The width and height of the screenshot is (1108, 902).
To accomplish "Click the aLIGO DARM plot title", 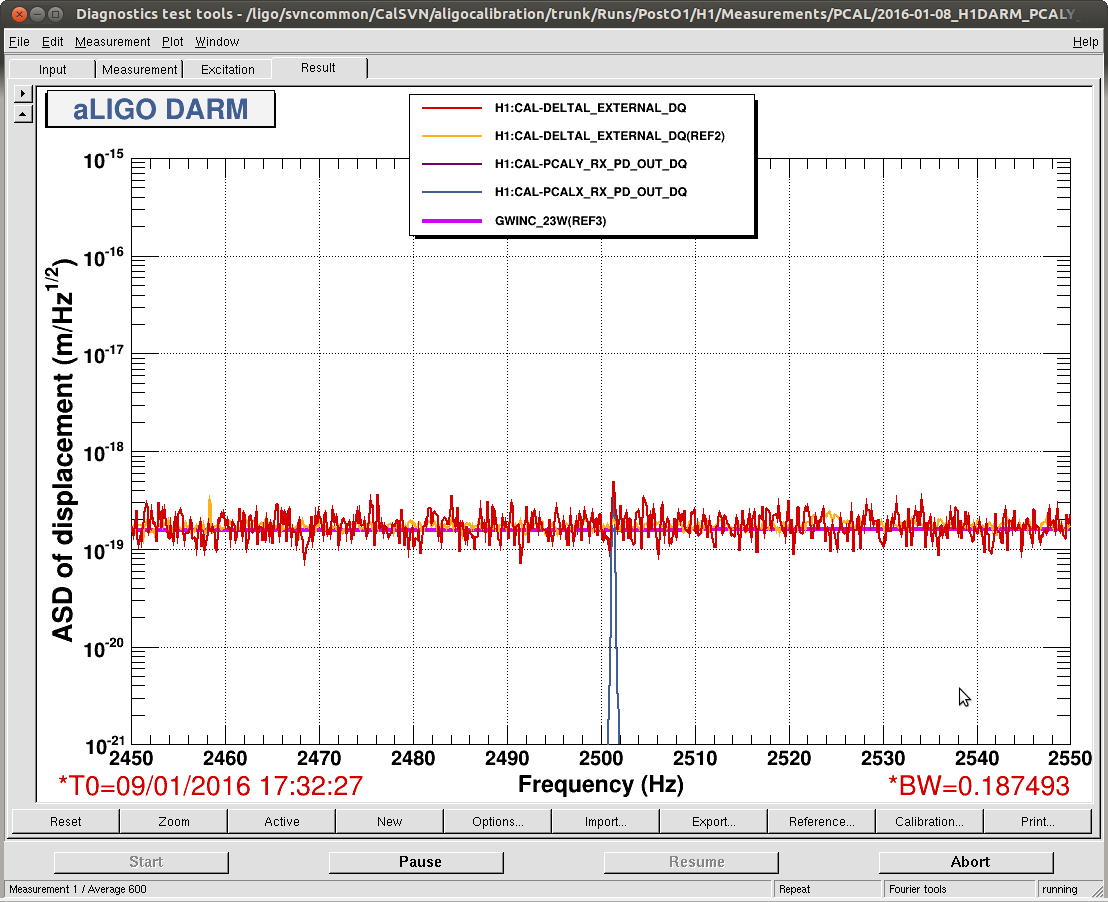I will click(160, 109).
